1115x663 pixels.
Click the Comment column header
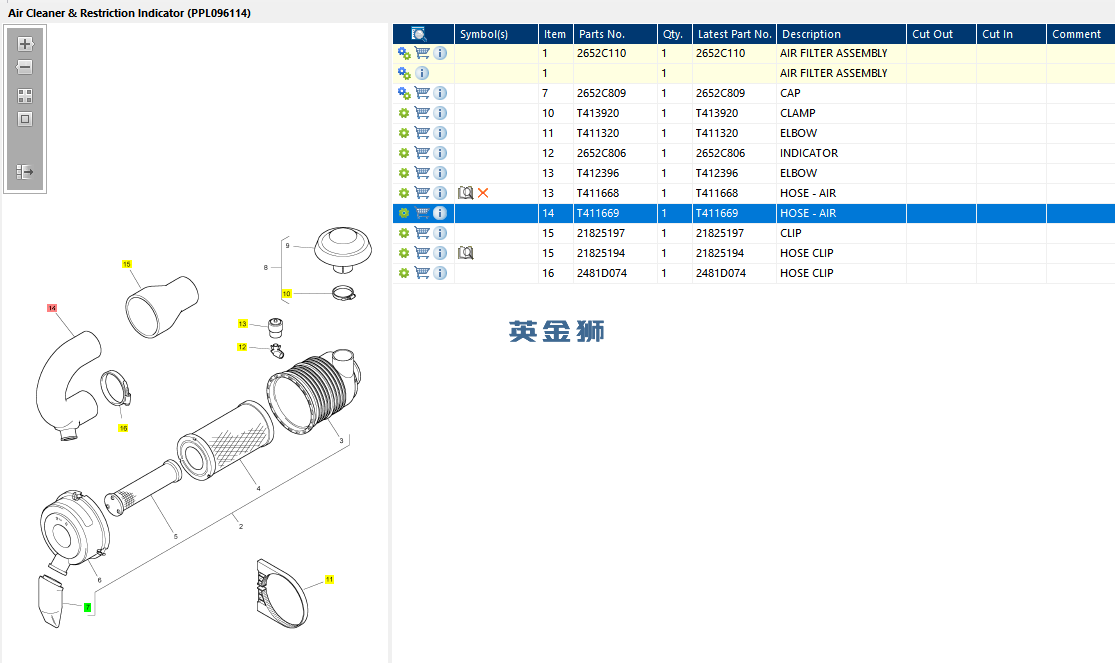(1081, 33)
